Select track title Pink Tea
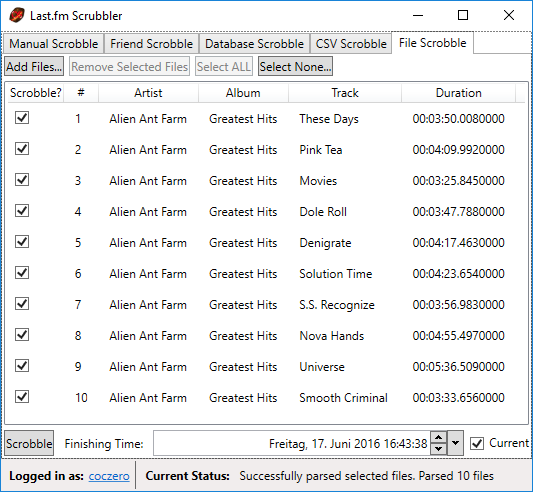Screen dimensions: 533x492 (x=321, y=150)
